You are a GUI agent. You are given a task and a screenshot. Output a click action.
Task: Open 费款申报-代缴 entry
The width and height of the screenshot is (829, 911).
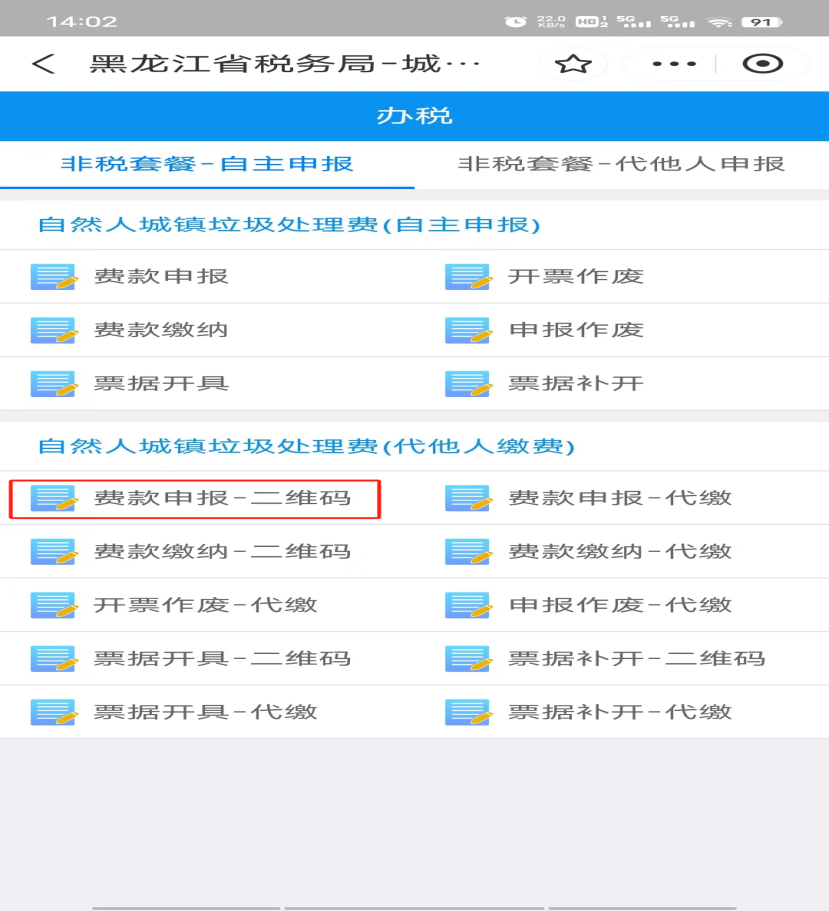[620, 498]
